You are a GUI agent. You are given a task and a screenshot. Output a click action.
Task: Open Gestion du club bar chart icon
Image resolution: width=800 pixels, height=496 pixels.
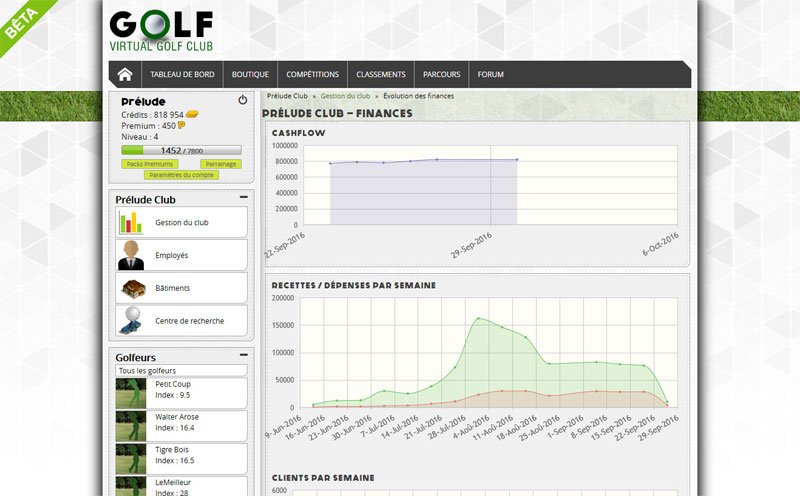click(131, 222)
